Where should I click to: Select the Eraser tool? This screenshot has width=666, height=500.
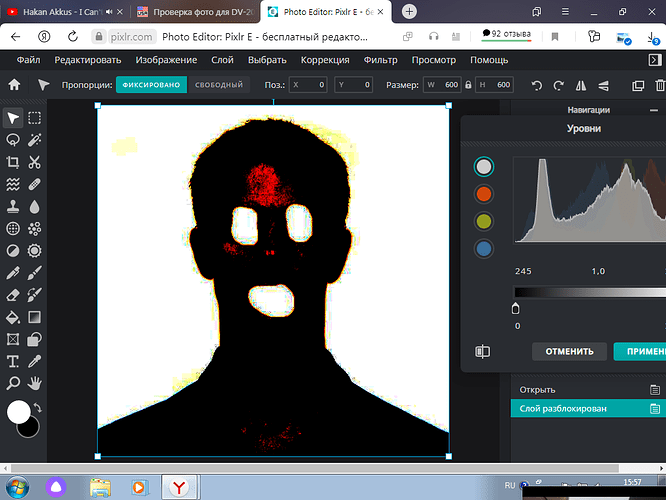click(x=13, y=295)
